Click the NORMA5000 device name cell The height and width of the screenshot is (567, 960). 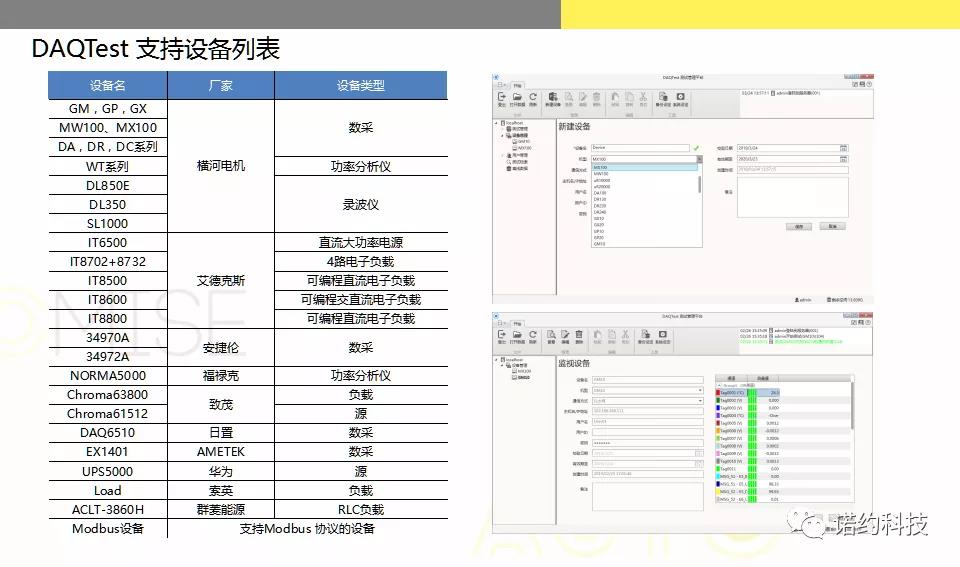coord(108,375)
